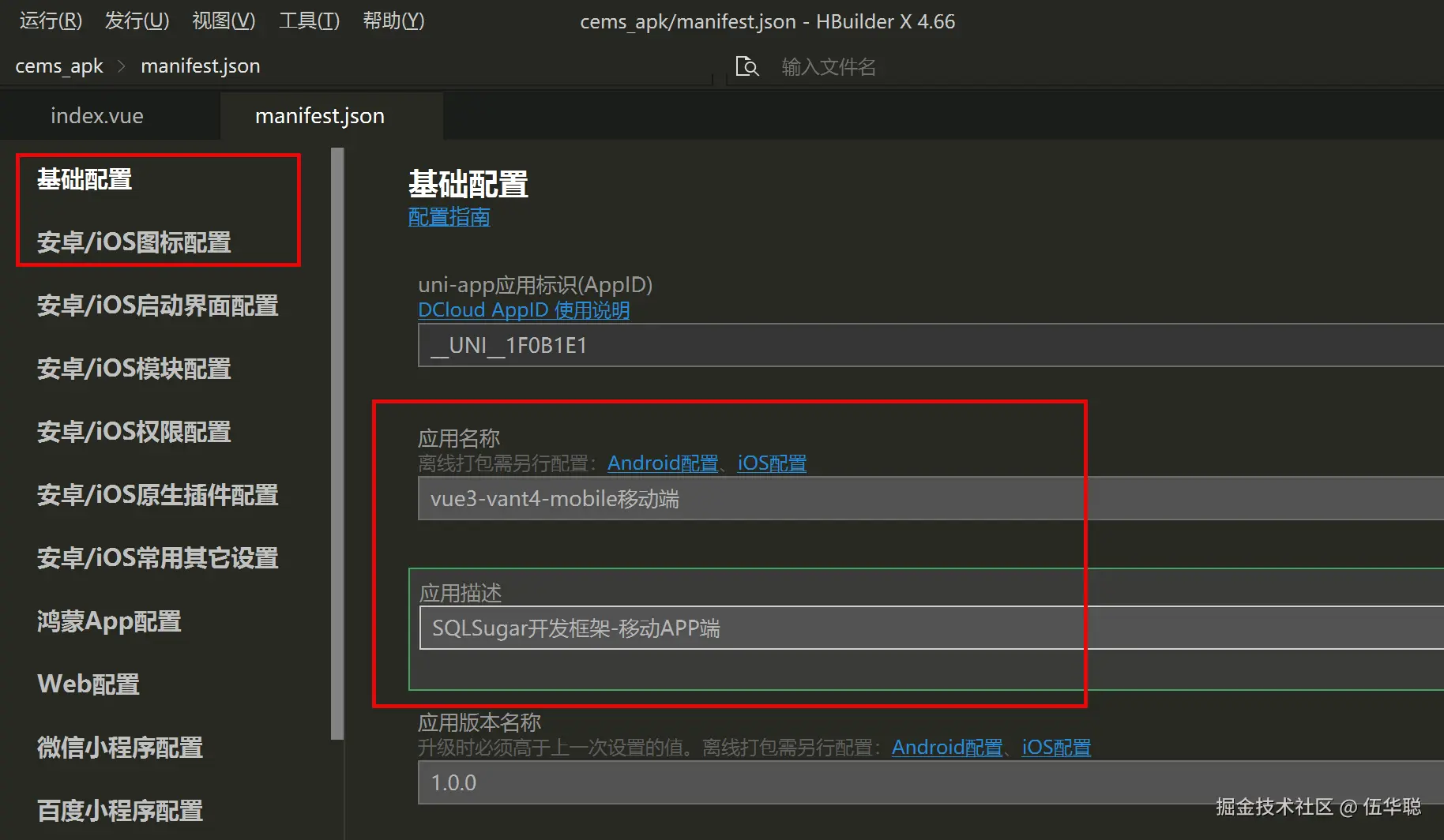The width and height of the screenshot is (1444, 840).
Task: Click the 应用描述 input field
Action: point(931,628)
